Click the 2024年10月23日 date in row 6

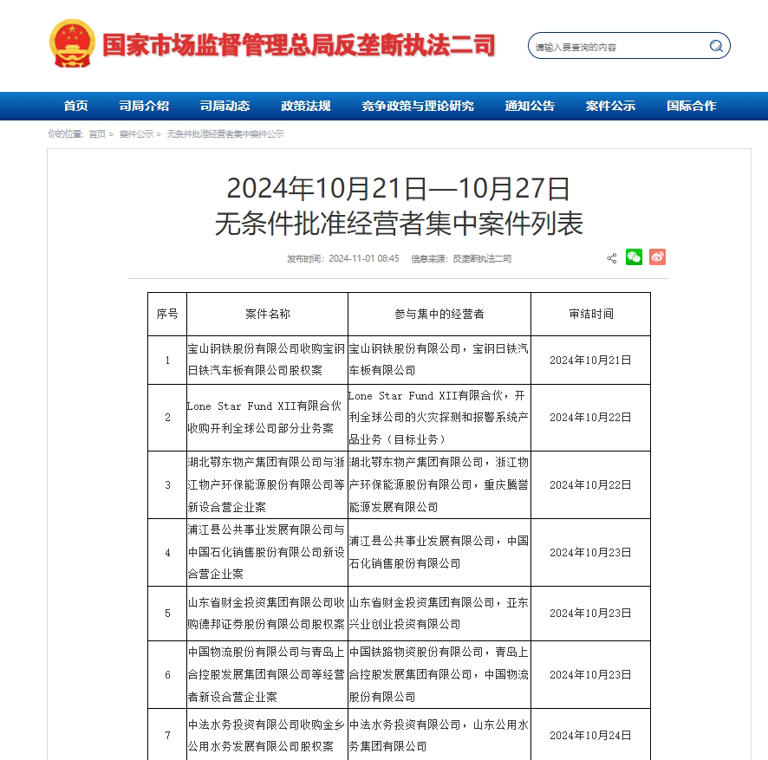click(x=590, y=674)
